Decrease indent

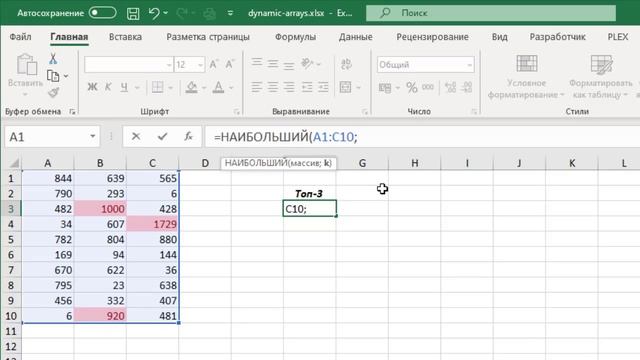pos(307,87)
